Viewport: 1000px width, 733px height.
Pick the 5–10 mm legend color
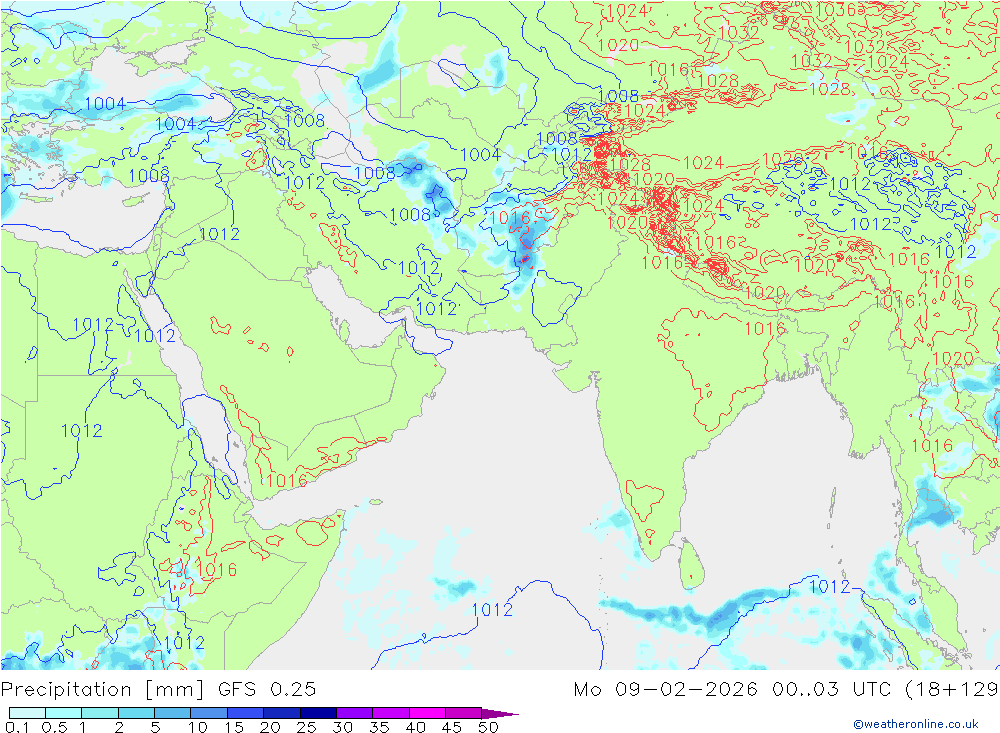tap(173, 713)
